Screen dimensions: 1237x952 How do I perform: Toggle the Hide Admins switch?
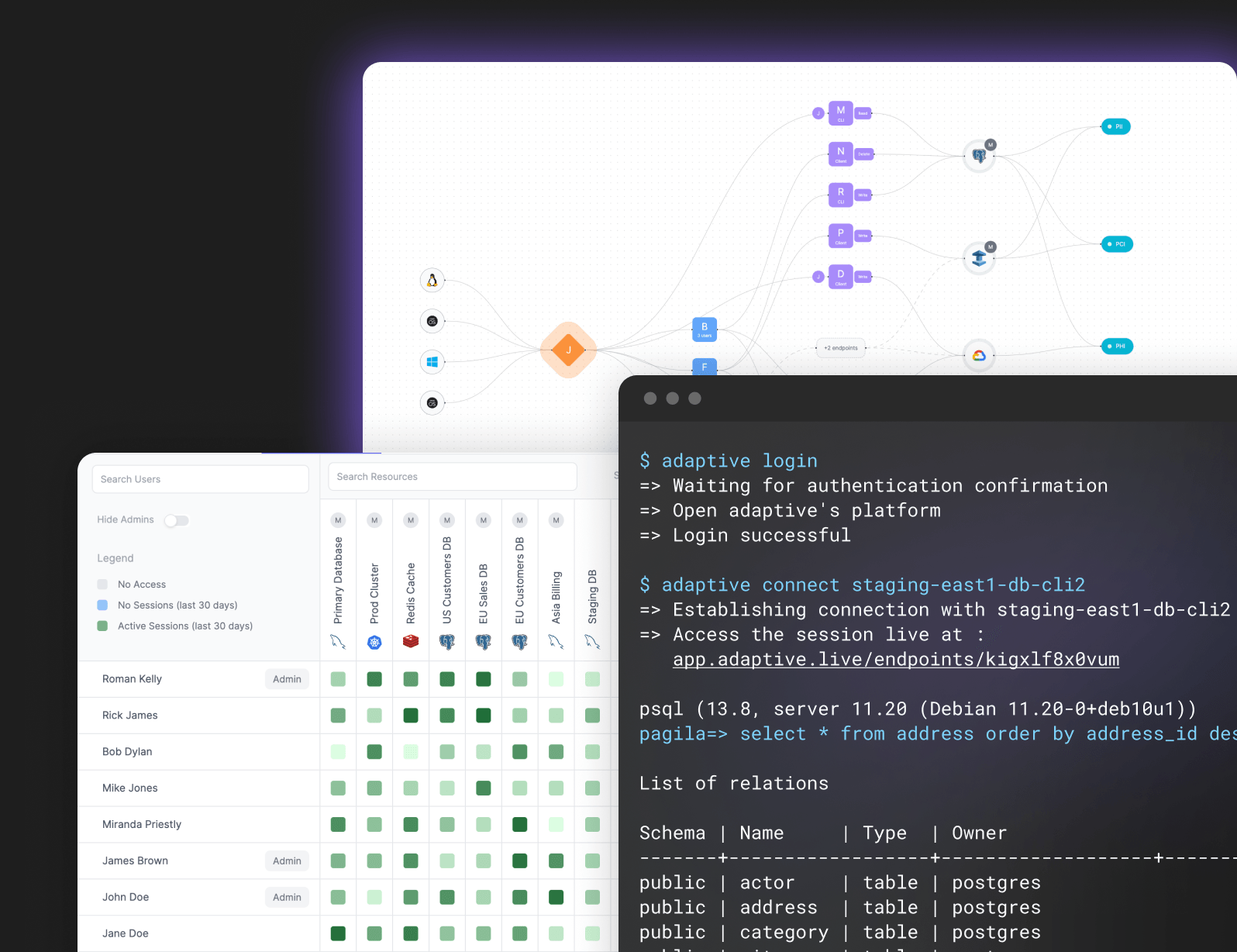click(x=177, y=520)
